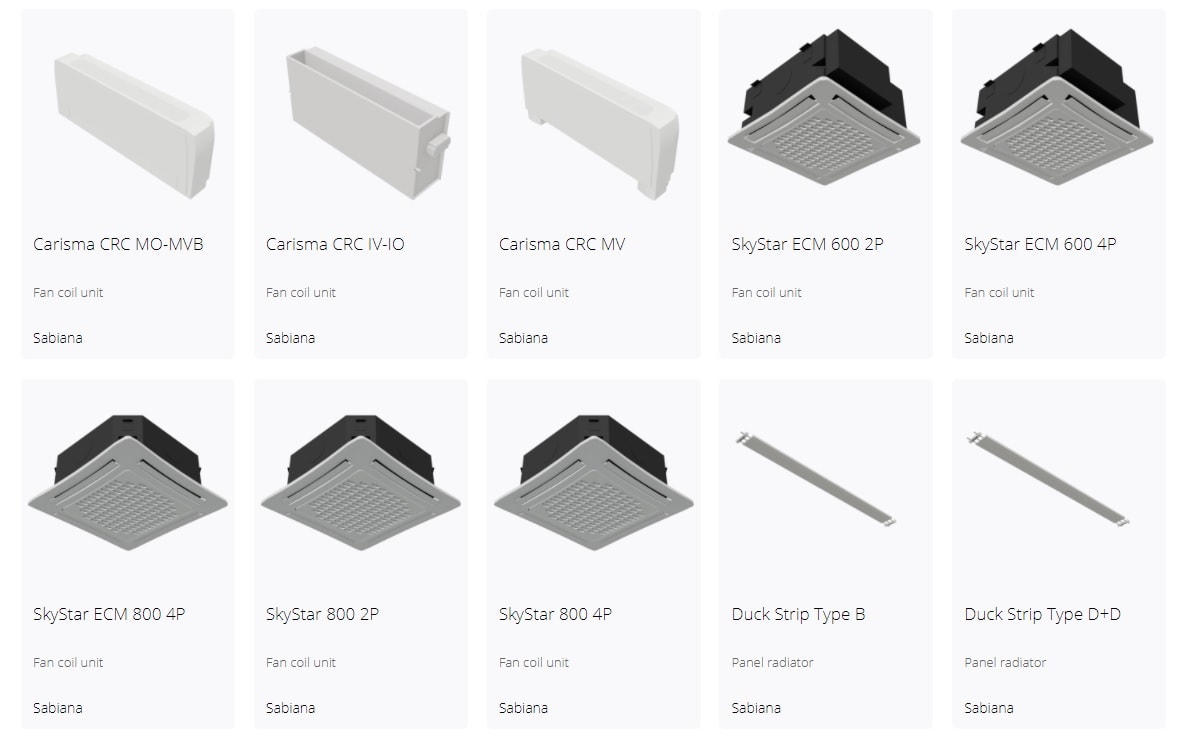View the SkyStar ECM 600 4P thumbnail

[1057, 107]
